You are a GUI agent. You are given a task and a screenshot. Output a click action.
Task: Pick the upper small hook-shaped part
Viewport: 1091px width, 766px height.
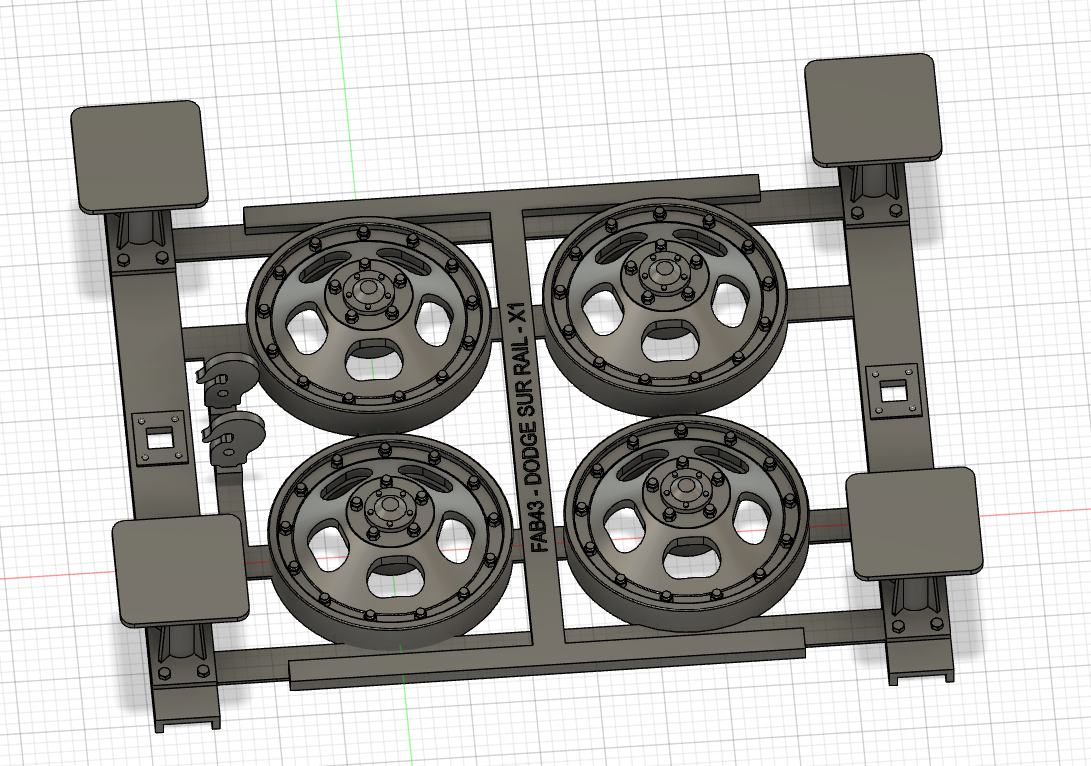click(226, 378)
